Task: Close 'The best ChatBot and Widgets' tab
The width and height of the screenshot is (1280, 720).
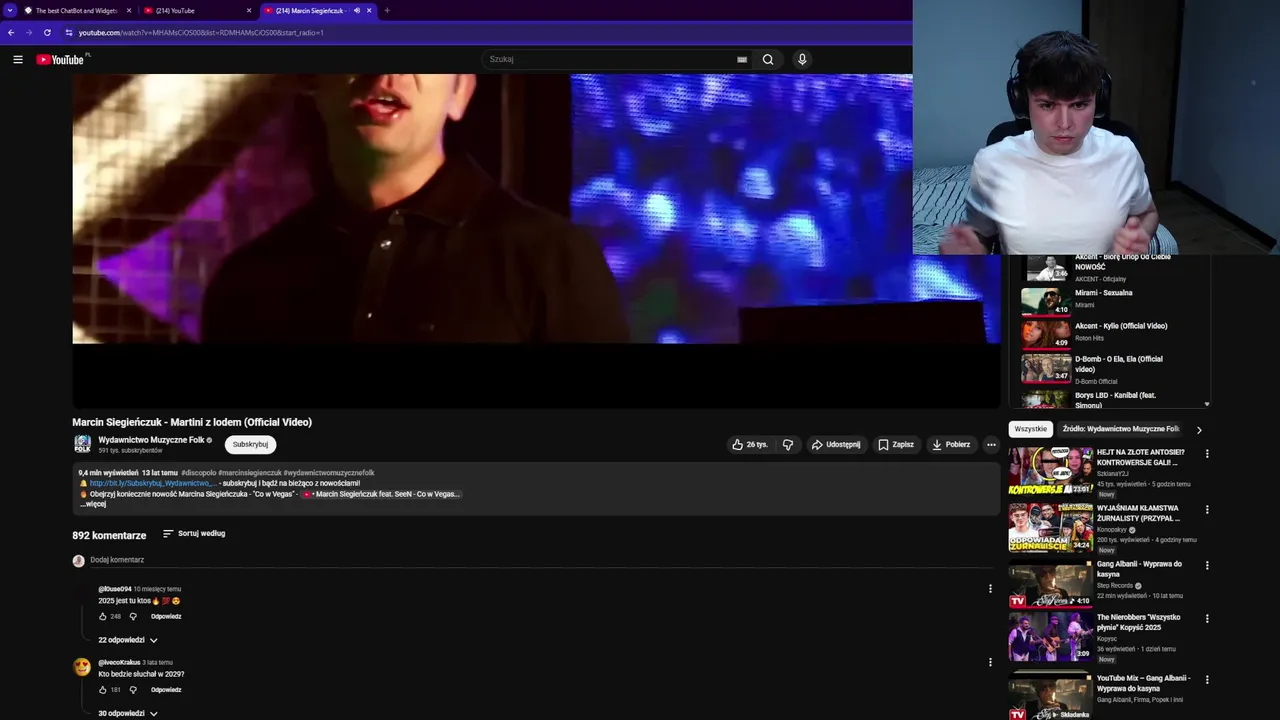Action: [128, 10]
